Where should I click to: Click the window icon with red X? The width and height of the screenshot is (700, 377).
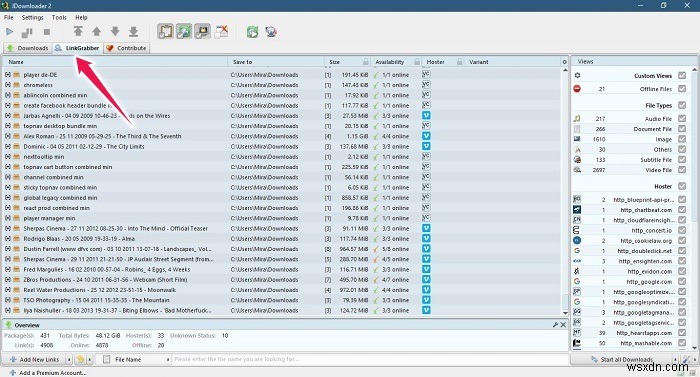(x=221, y=32)
